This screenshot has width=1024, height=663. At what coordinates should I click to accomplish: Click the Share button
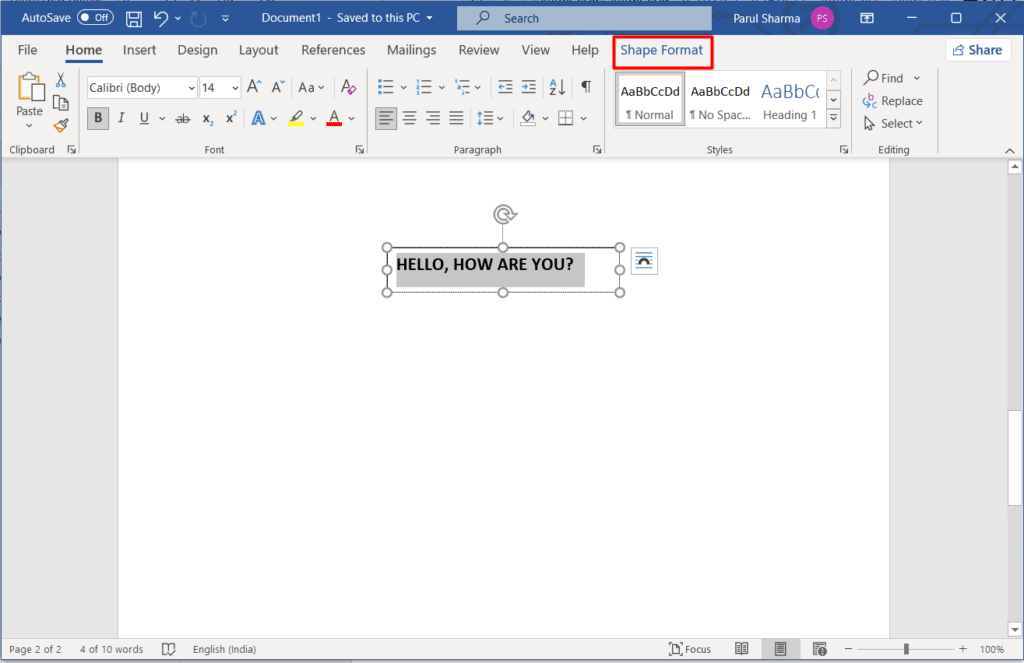click(x=978, y=50)
